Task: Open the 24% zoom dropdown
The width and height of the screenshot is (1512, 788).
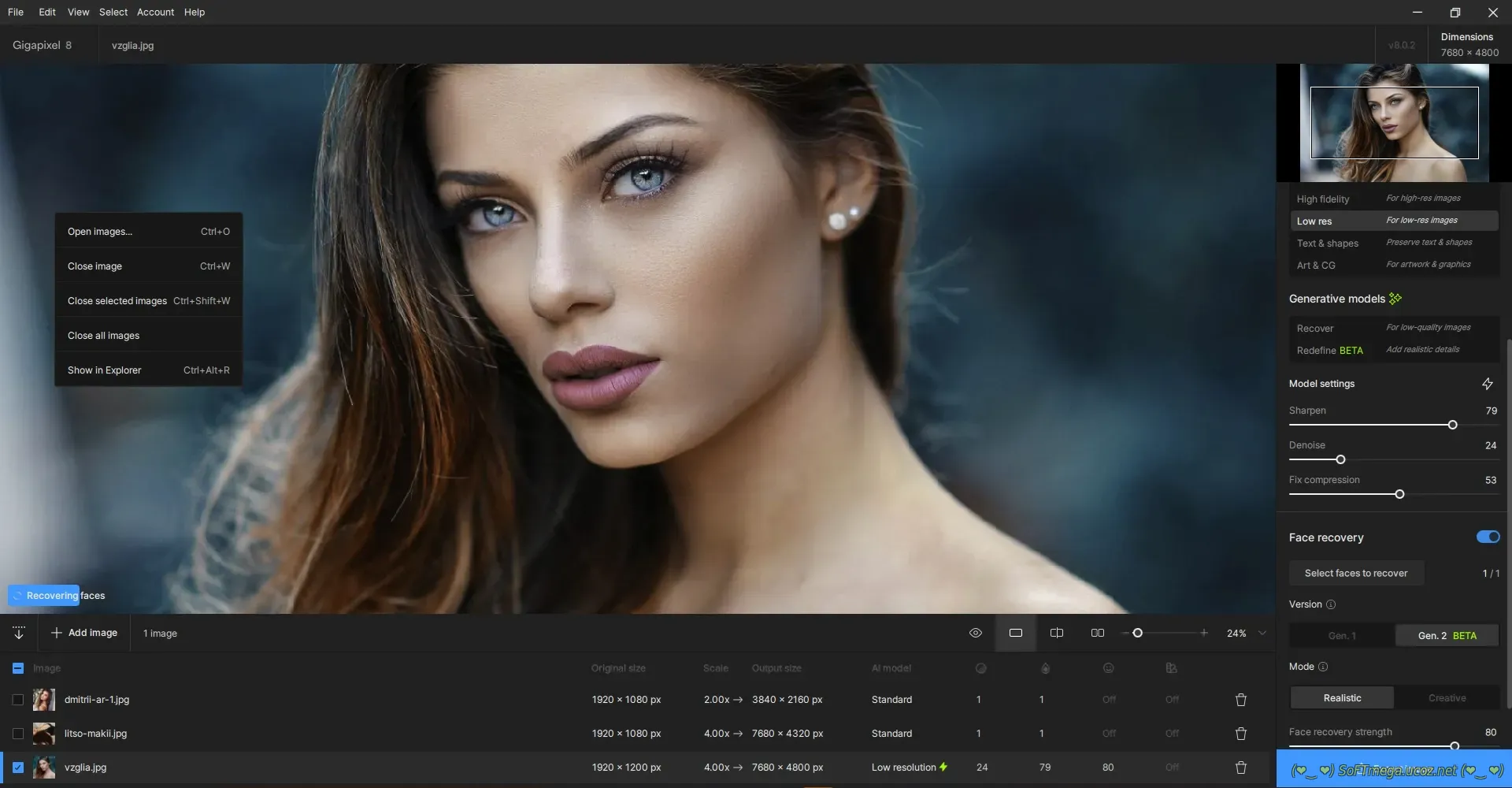Action: coord(1262,634)
